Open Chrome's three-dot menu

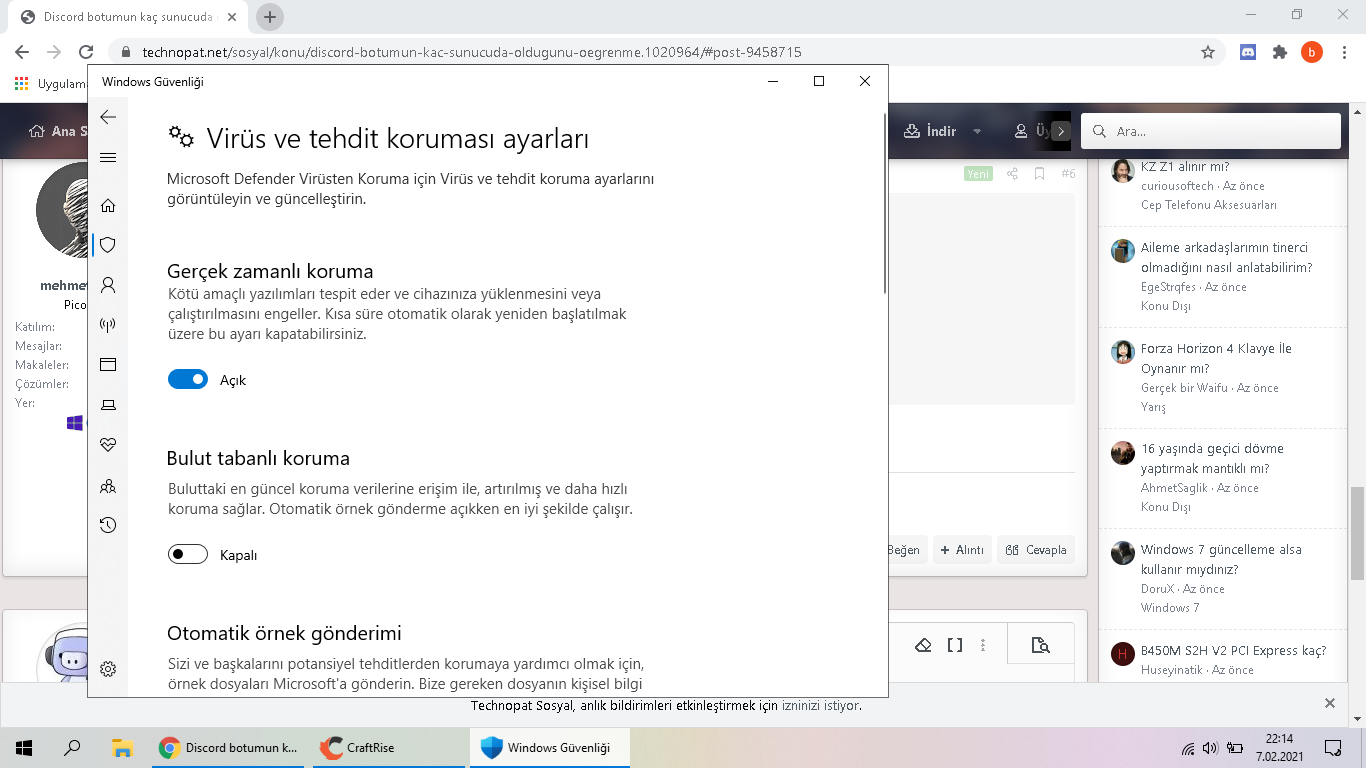pos(1344,52)
